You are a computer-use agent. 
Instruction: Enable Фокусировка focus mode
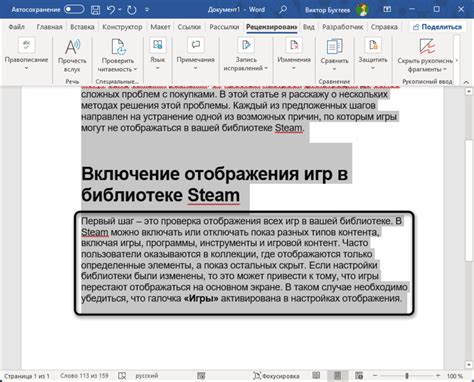click(x=276, y=376)
